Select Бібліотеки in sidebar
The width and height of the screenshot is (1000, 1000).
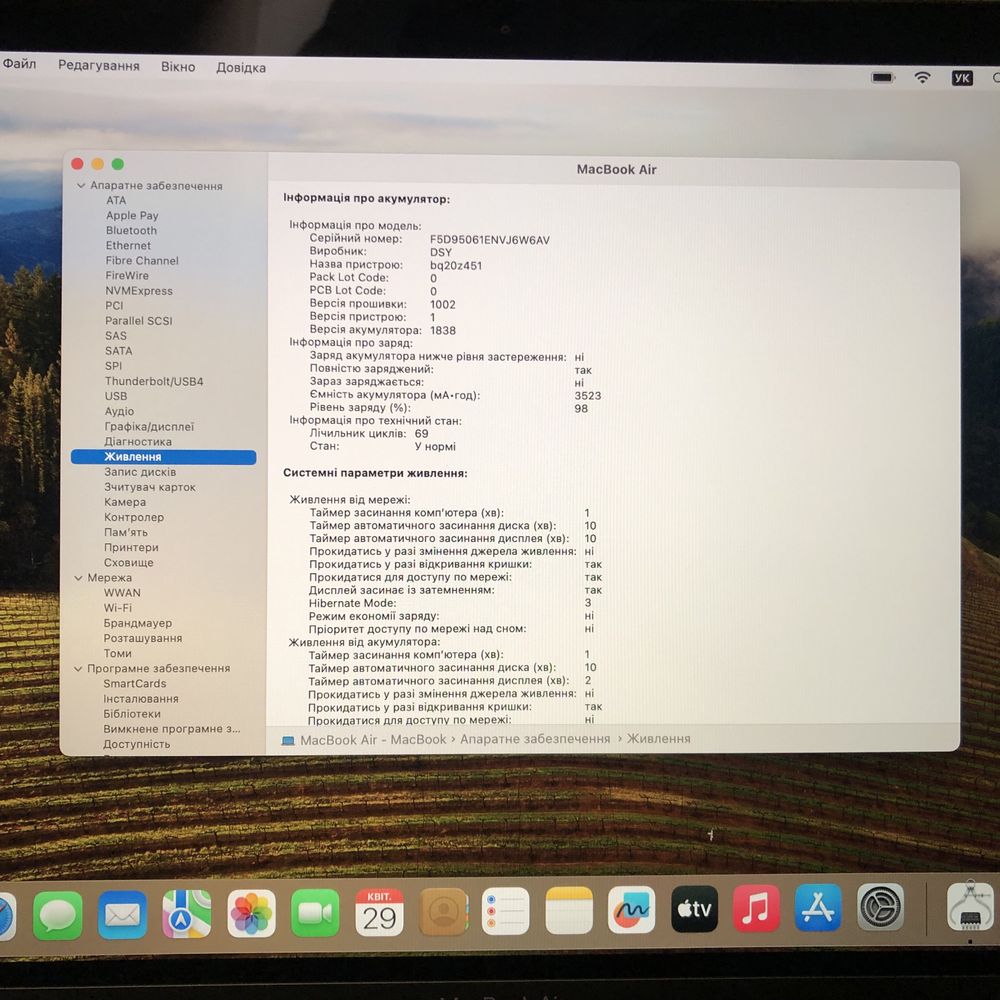(x=131, y=714)
